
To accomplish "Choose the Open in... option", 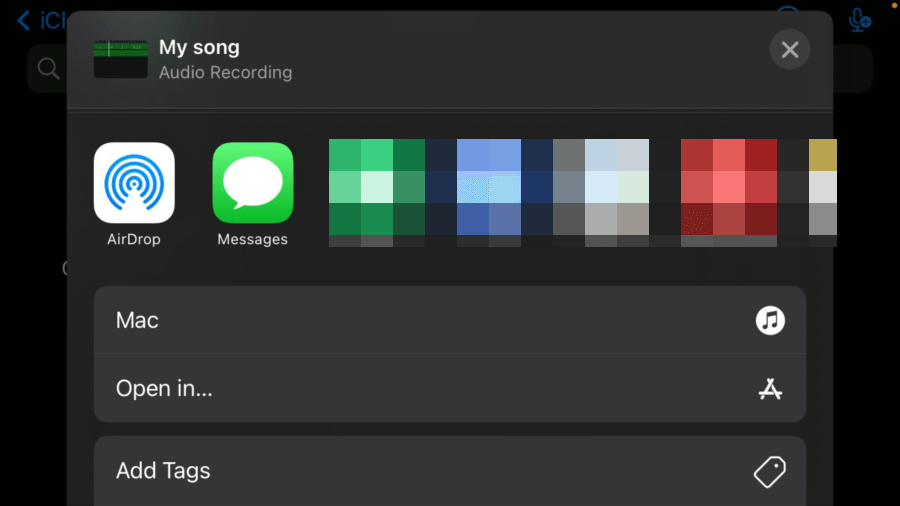I will [x=449, y=388].
